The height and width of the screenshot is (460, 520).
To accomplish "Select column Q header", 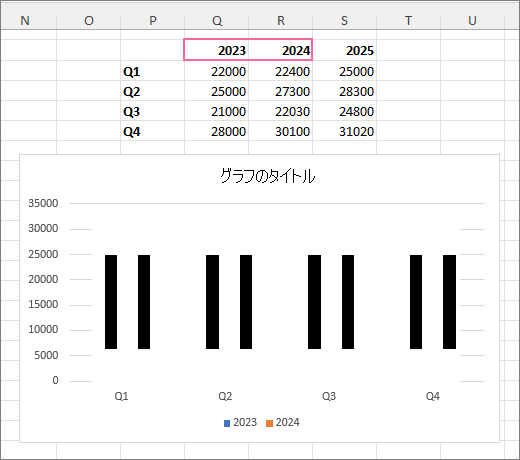I will (x=217, y=21).
